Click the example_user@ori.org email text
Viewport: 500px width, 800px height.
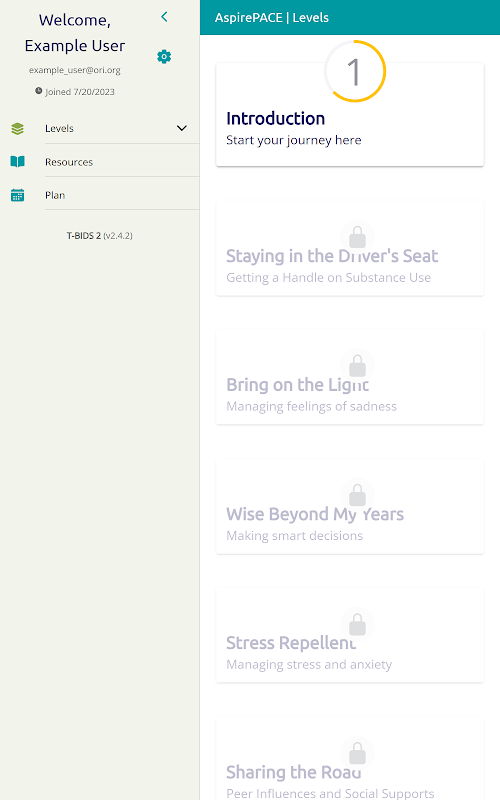coord(74,70)
